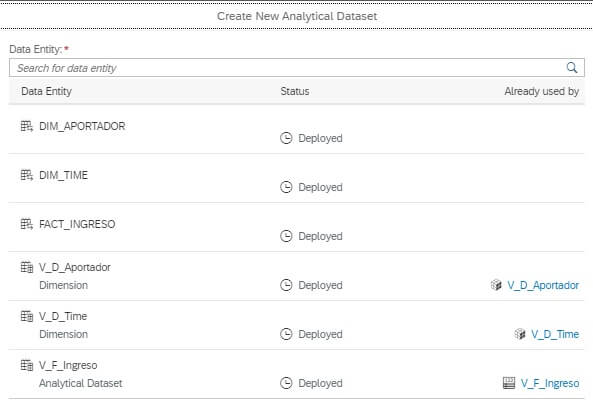Click the FACT_INGRESO table icon

pos(26,224)
